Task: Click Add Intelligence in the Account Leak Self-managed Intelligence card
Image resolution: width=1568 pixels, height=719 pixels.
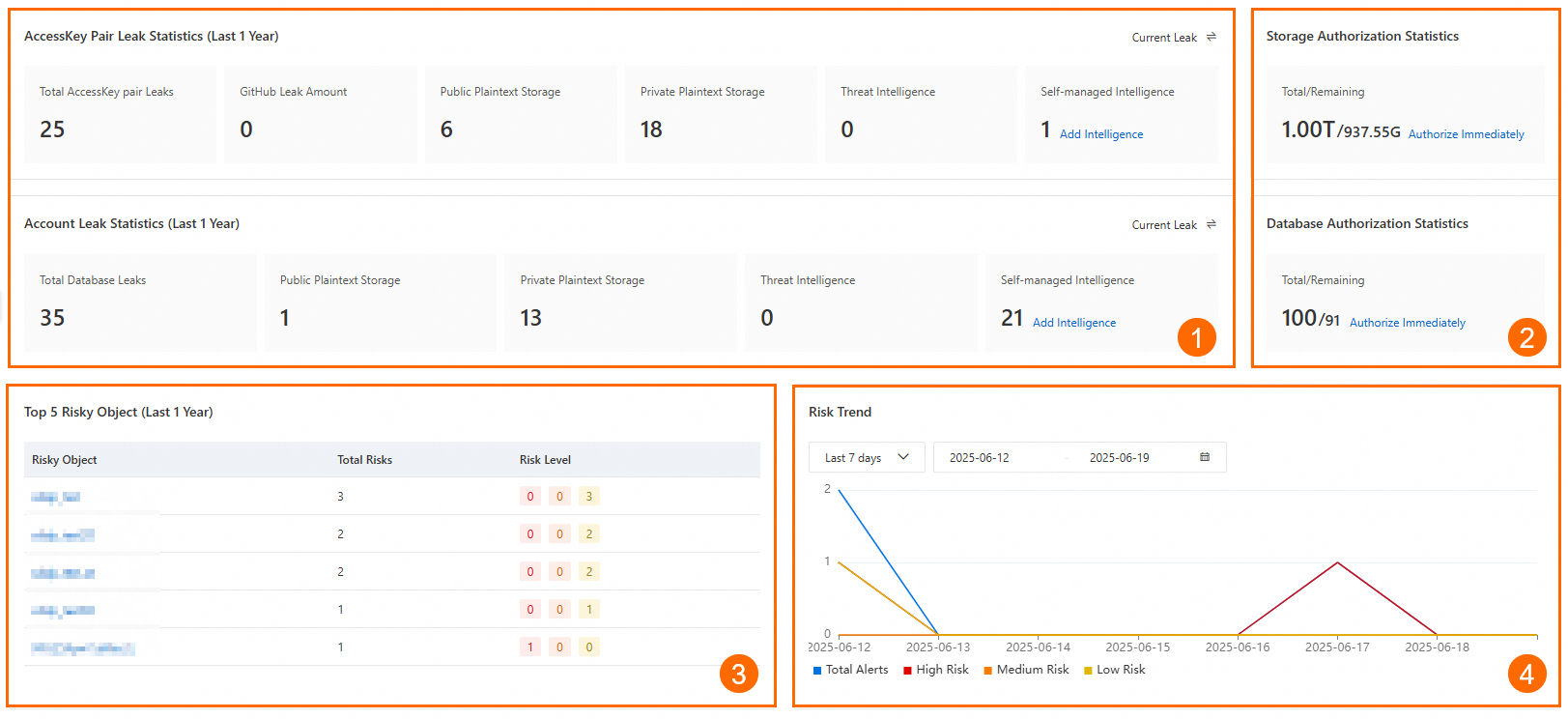Action: click(x=1074, y=323)
